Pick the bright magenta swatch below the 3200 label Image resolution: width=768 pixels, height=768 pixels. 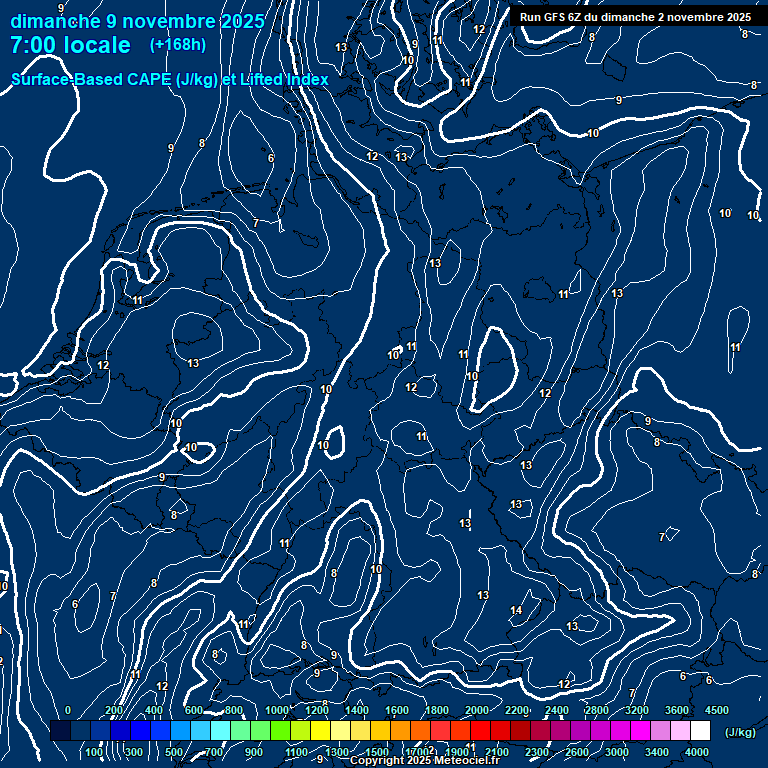640,730
